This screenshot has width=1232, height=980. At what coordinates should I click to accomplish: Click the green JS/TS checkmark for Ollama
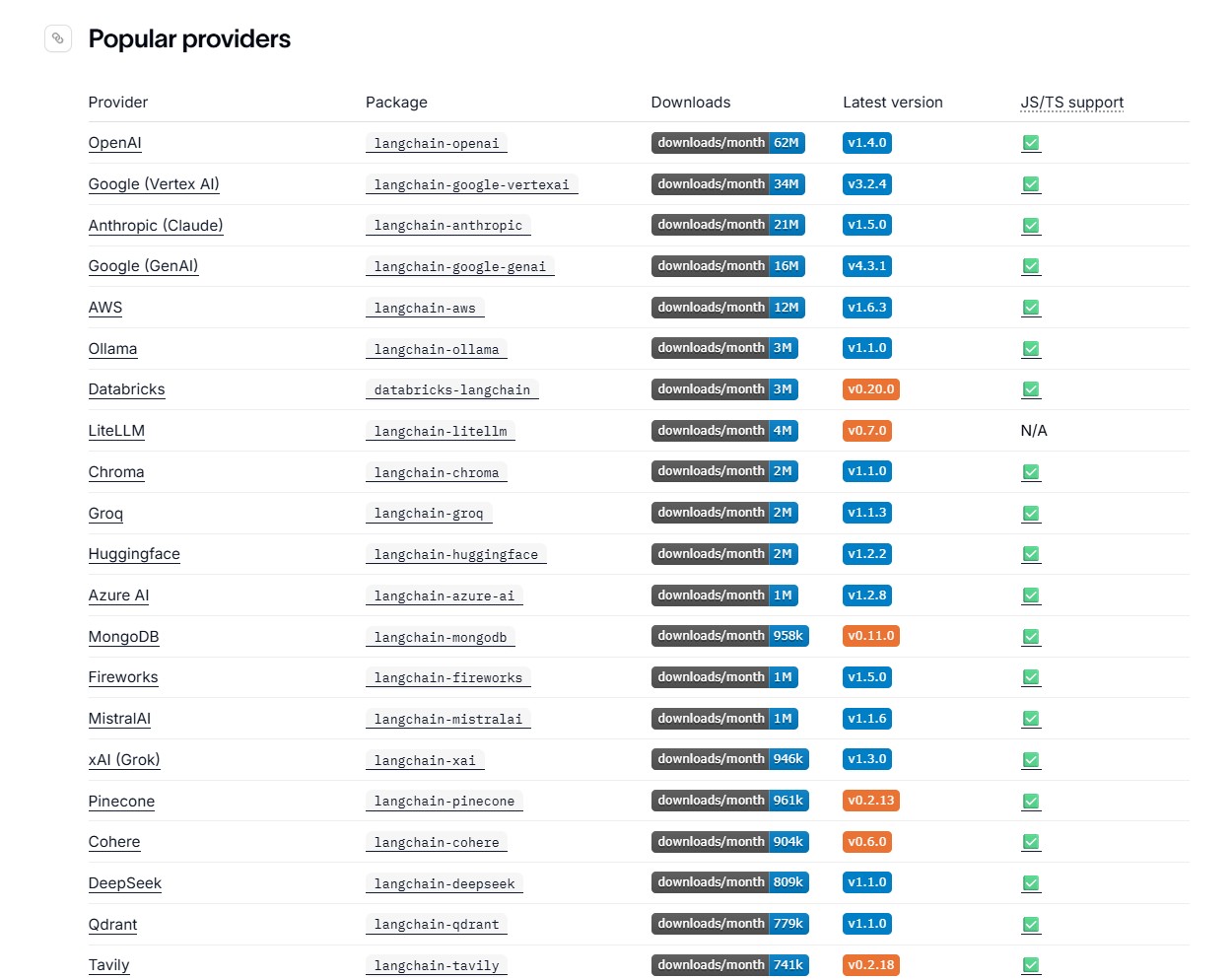click(1031, 348)
